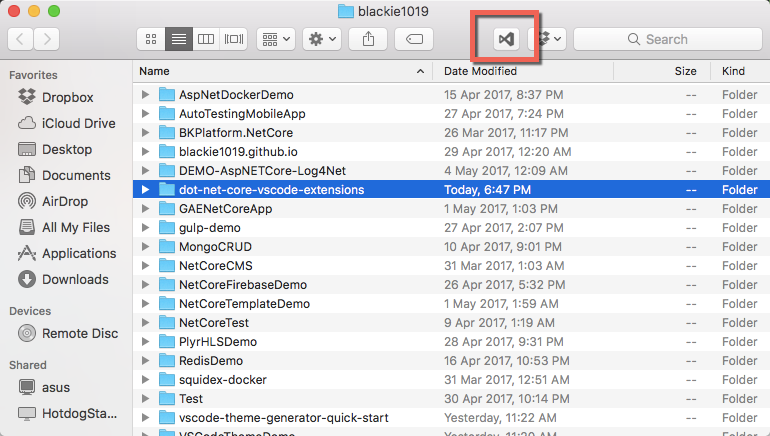Screen dimensions: 770x436
Task: Switch to column view
Action: click(x=206, y=39)
